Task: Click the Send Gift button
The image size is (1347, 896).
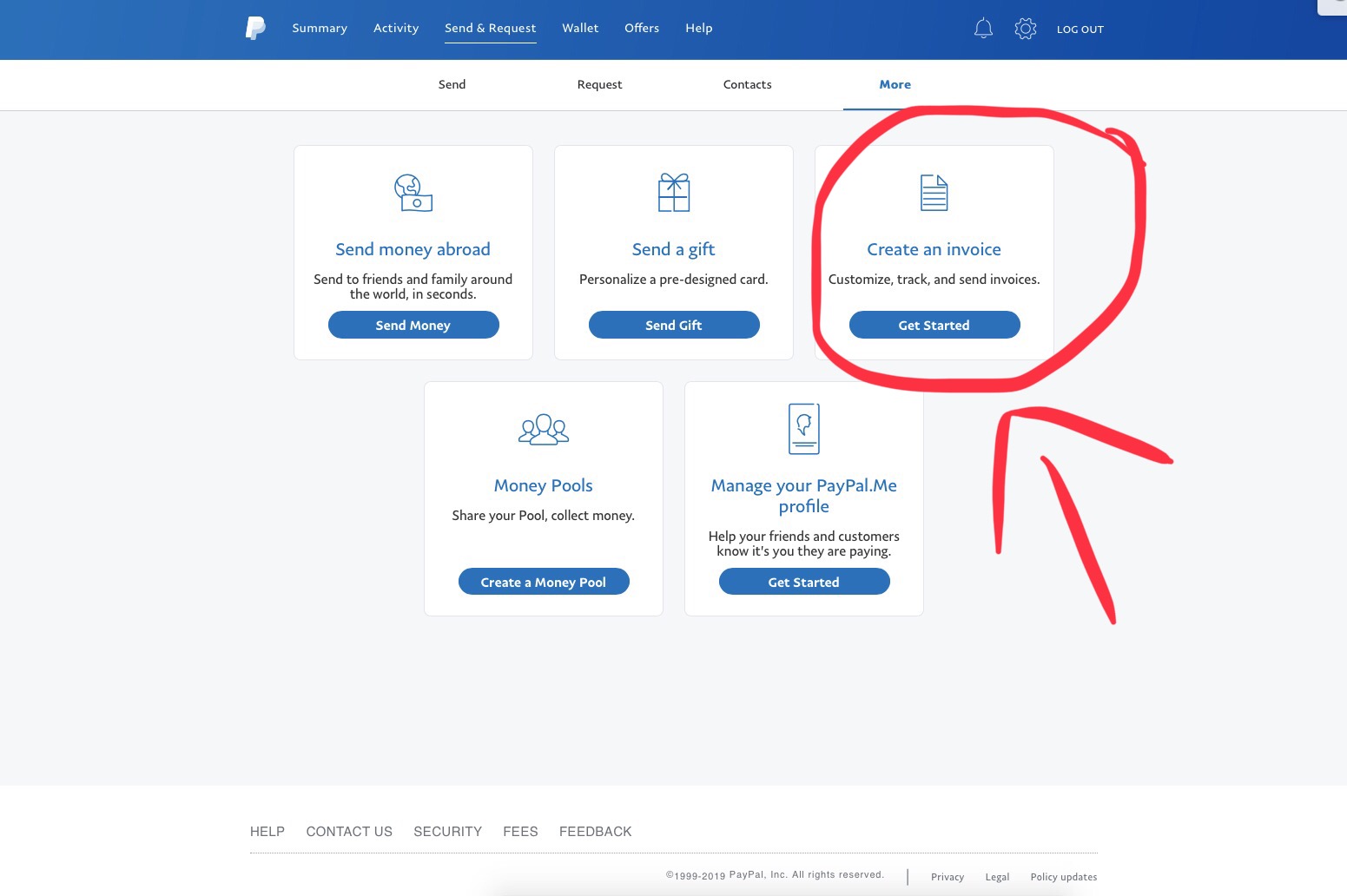Action: point(674,325)
